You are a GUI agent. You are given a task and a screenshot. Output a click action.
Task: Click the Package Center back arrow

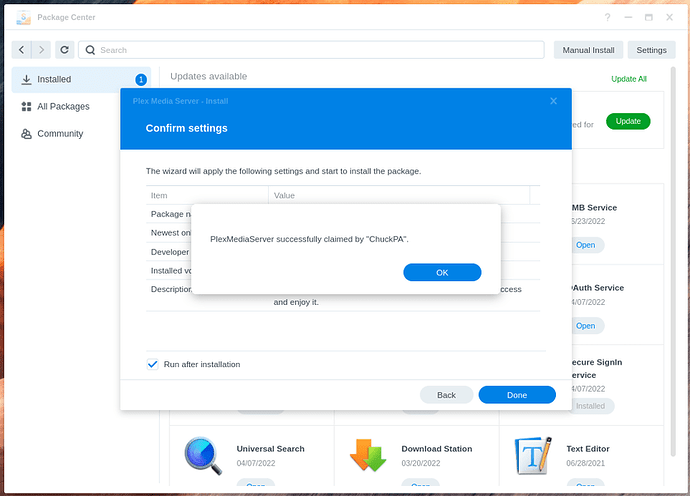click(x=21, y=50)
